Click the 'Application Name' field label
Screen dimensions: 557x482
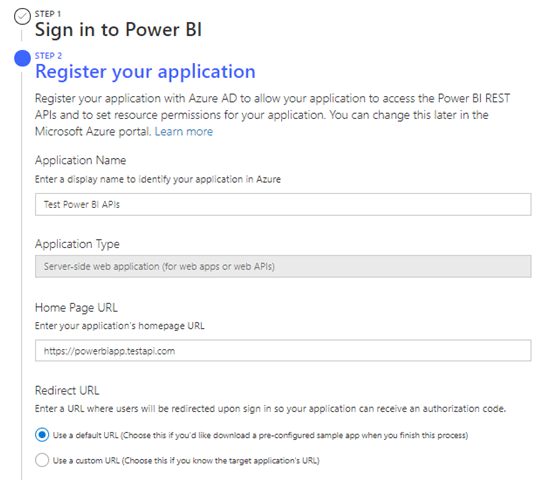coord(80,160)
